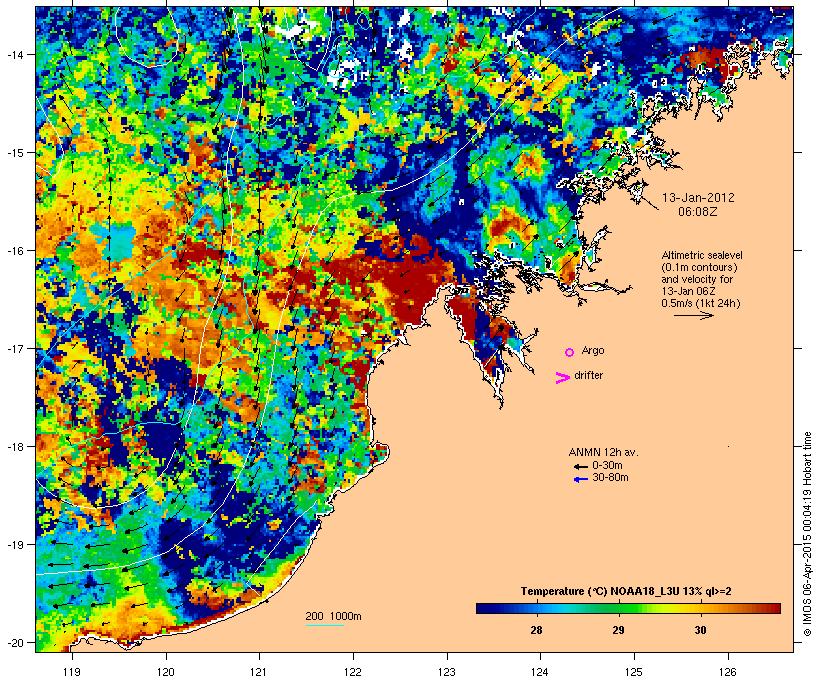
Task: Click the '121' longitude axis label
Action: tap(259, 672)
